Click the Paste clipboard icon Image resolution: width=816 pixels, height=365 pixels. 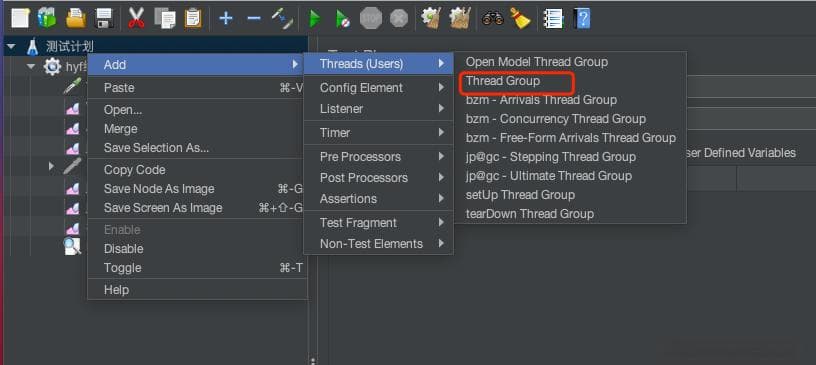pyautogui.click(x=193, y=19)
